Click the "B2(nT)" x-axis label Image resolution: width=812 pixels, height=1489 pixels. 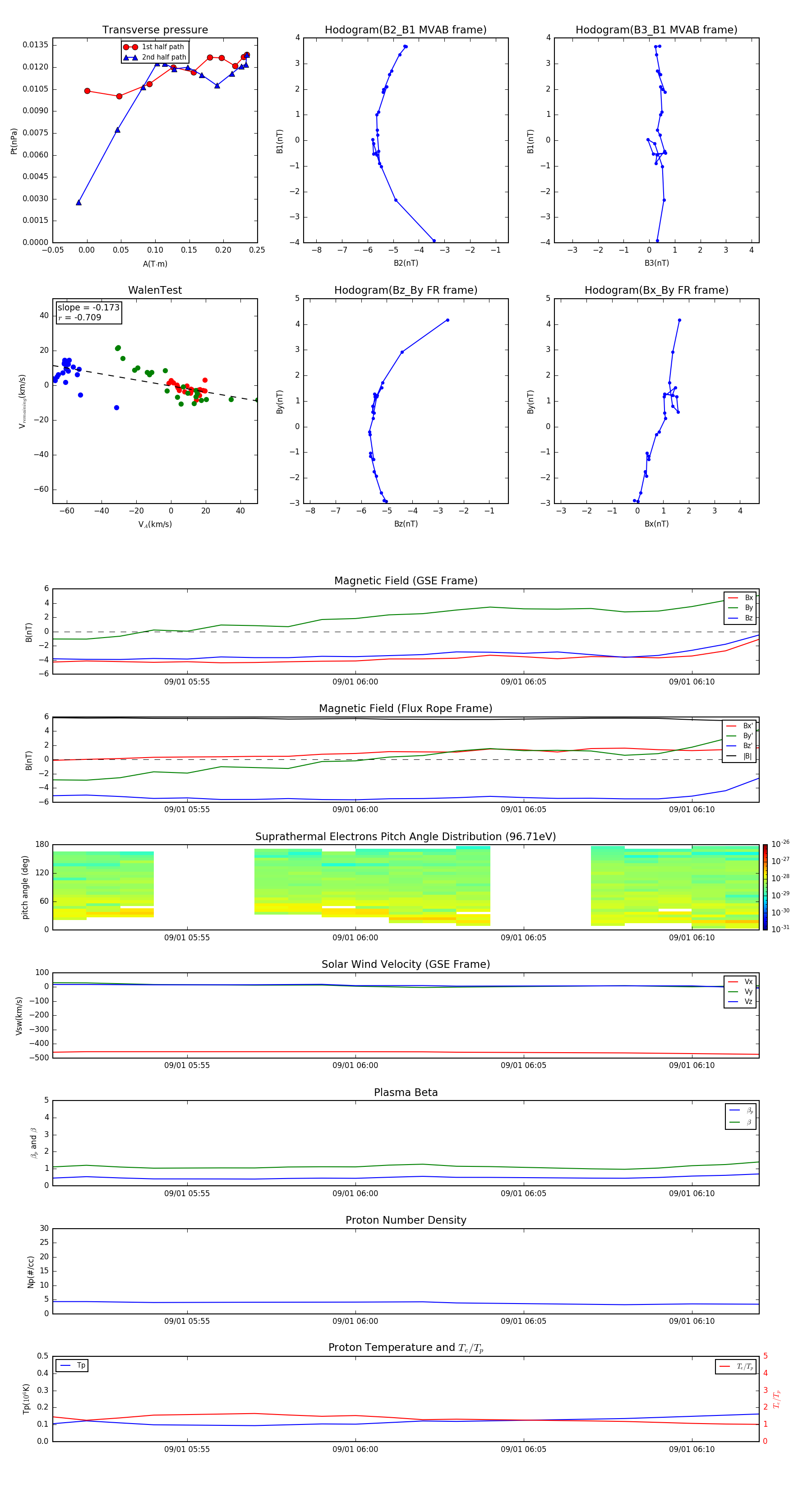click(x=406, y=263)
